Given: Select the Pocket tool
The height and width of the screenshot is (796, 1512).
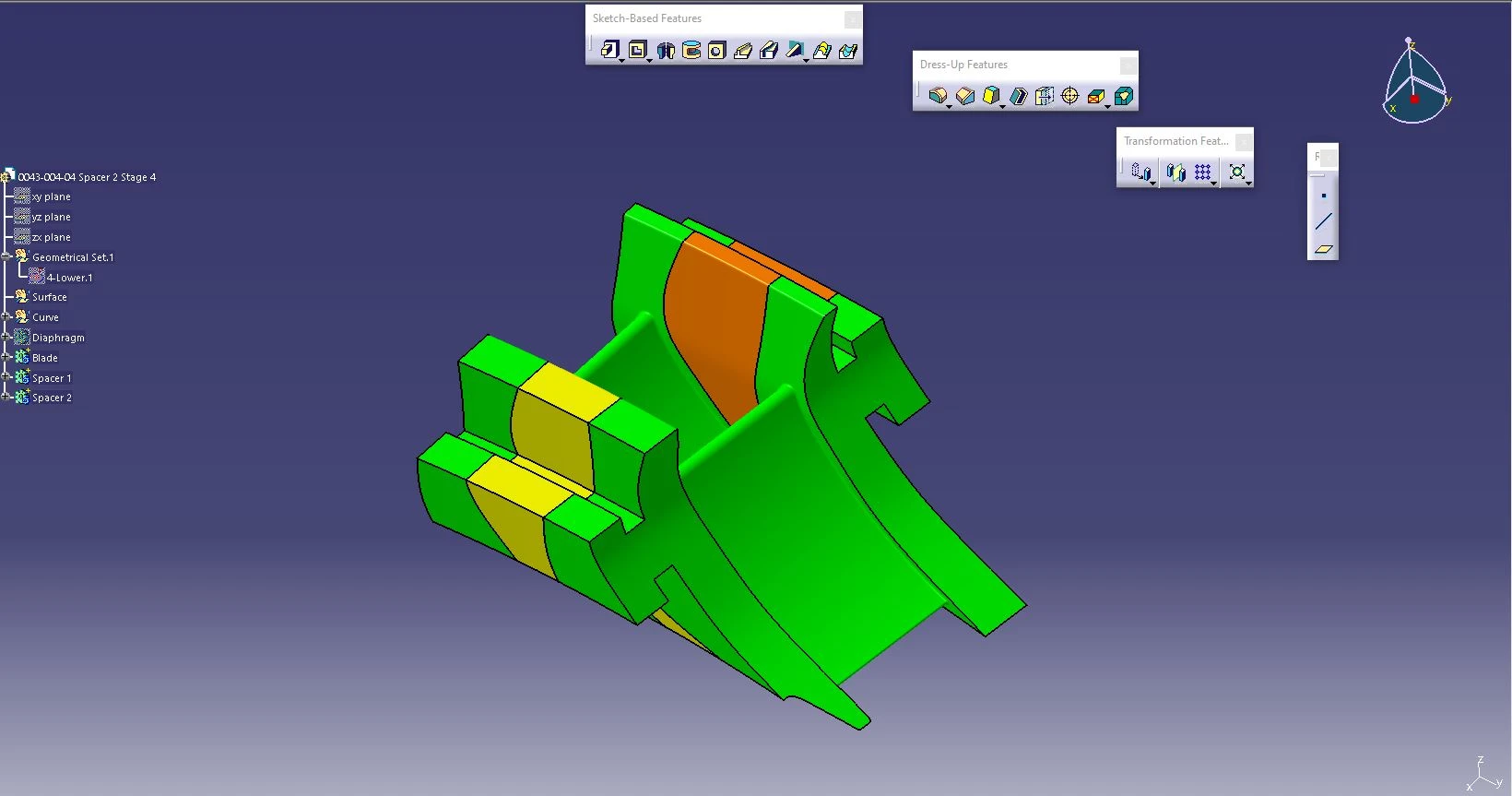Looking at the screenshot, I should click(636, 50).
